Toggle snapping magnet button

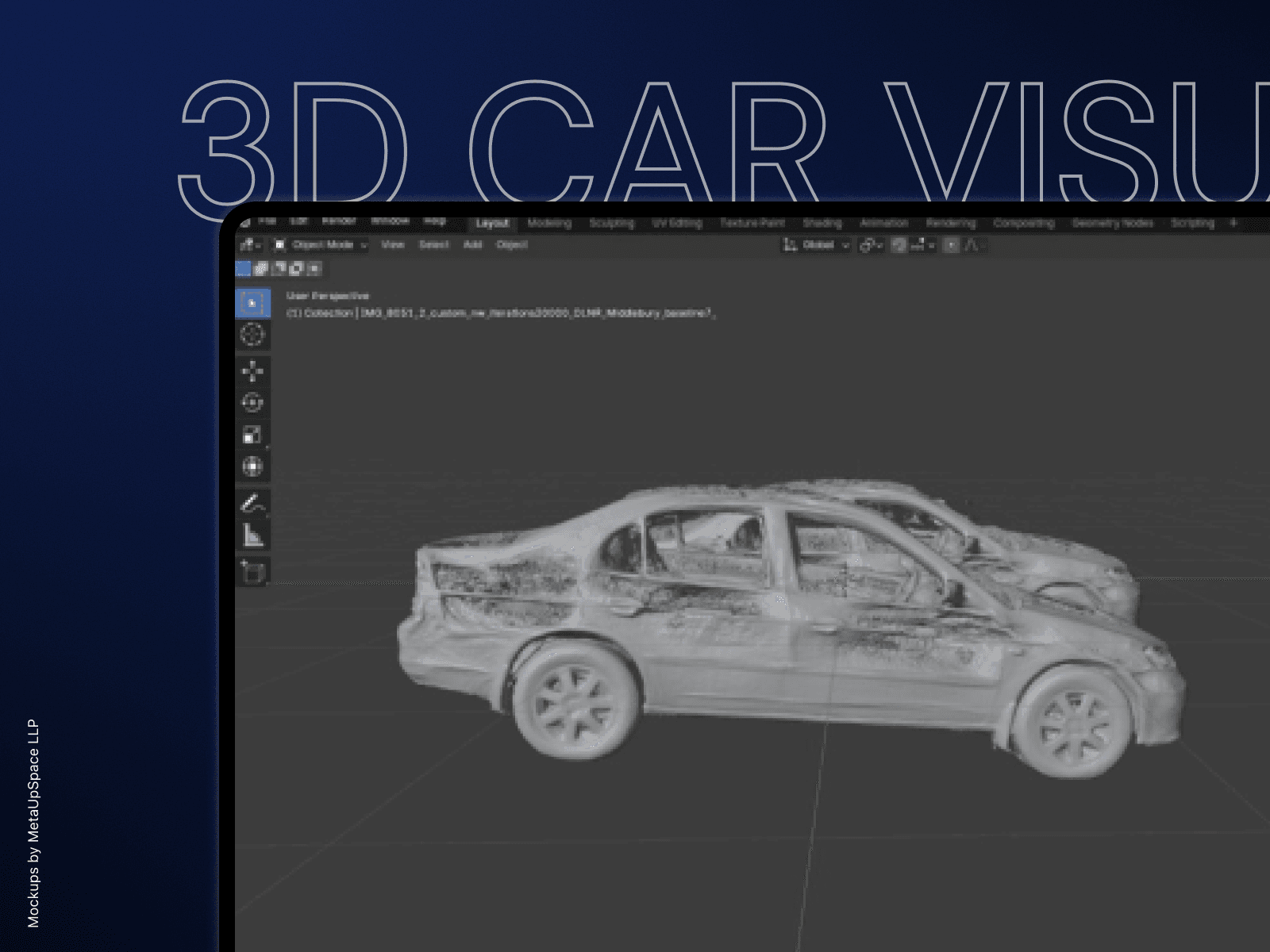pos(899,245)
